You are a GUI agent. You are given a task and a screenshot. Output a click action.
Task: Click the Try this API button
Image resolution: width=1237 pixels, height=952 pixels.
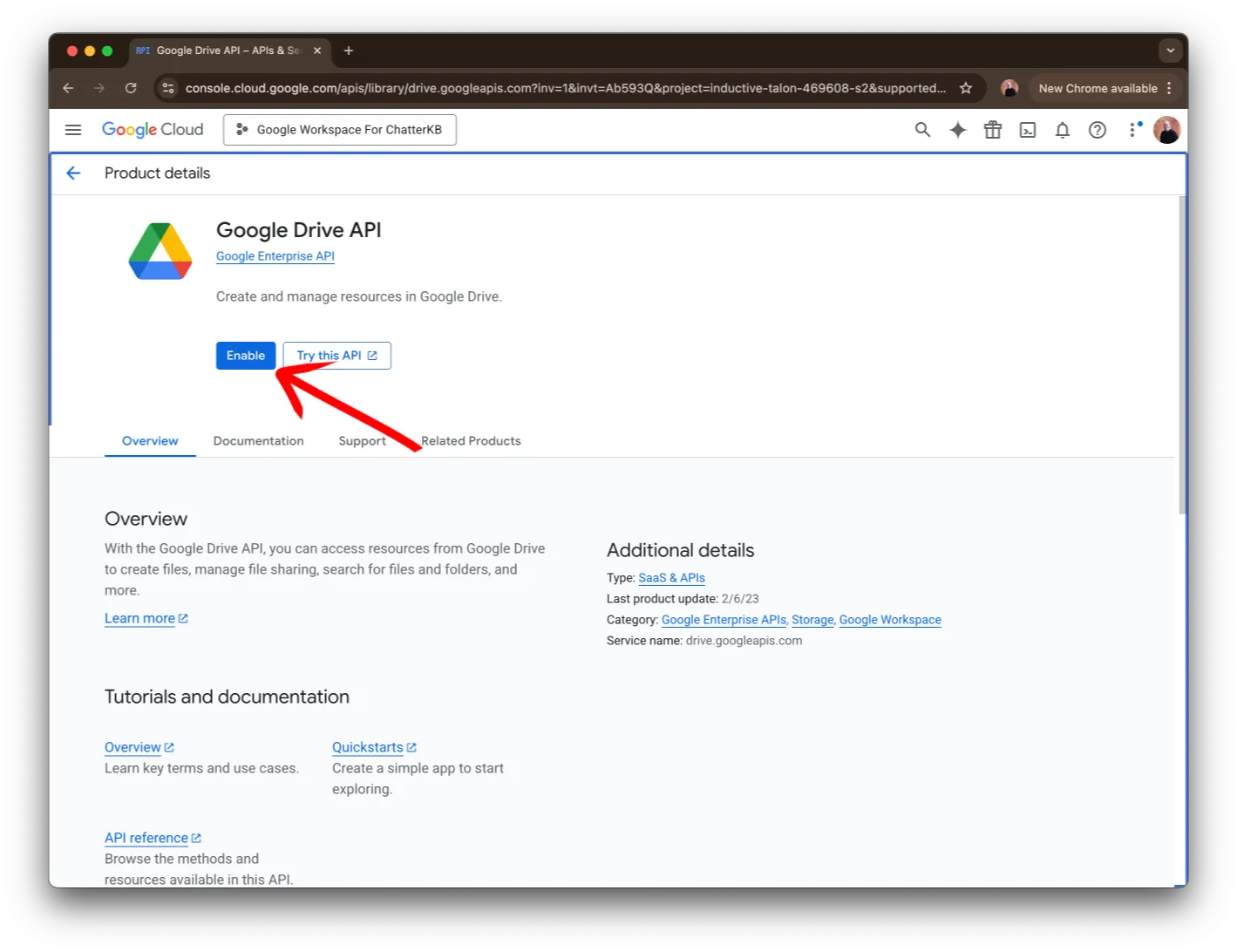[336, 356]
